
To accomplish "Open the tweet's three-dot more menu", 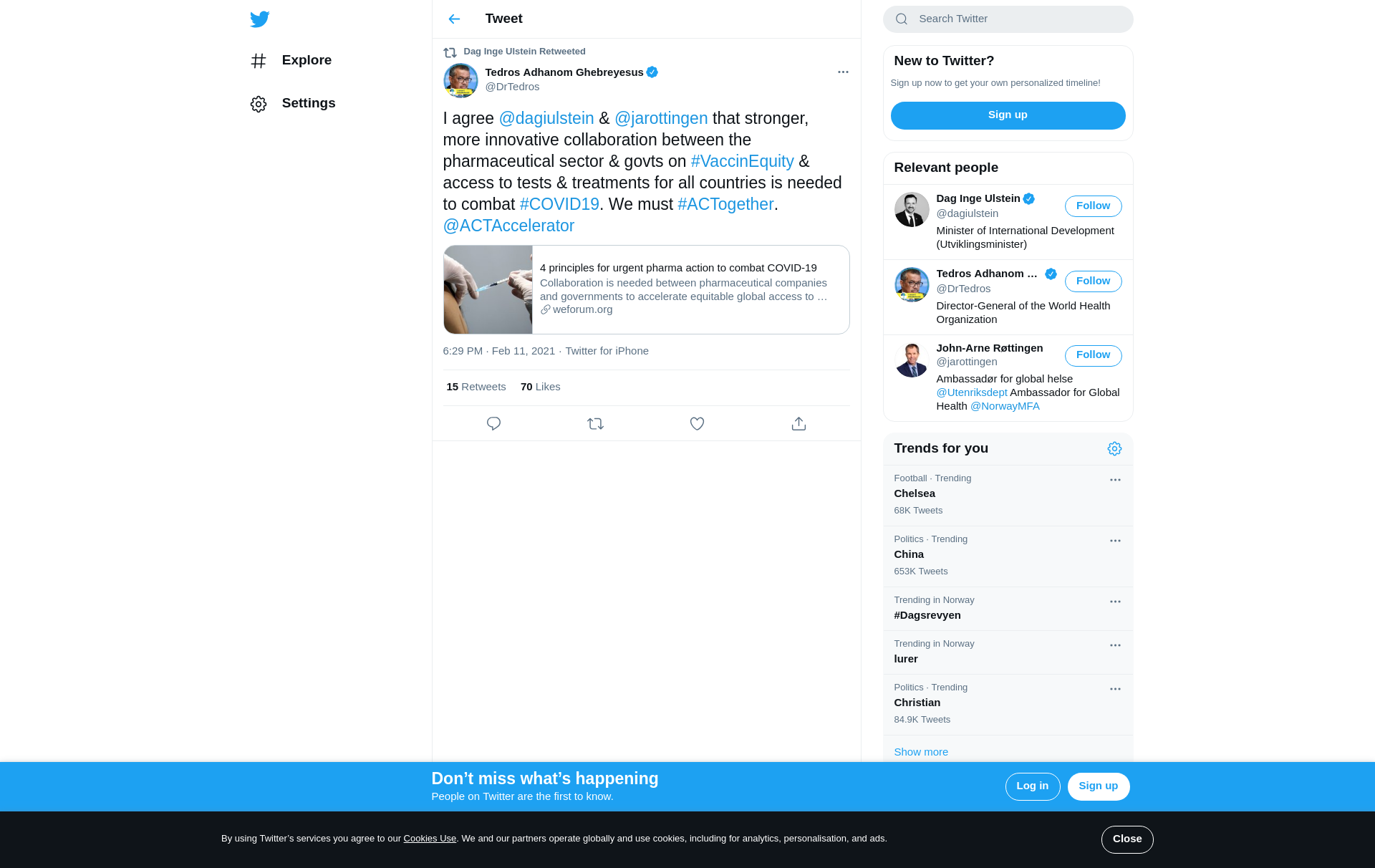I will (x=843, y=72).
